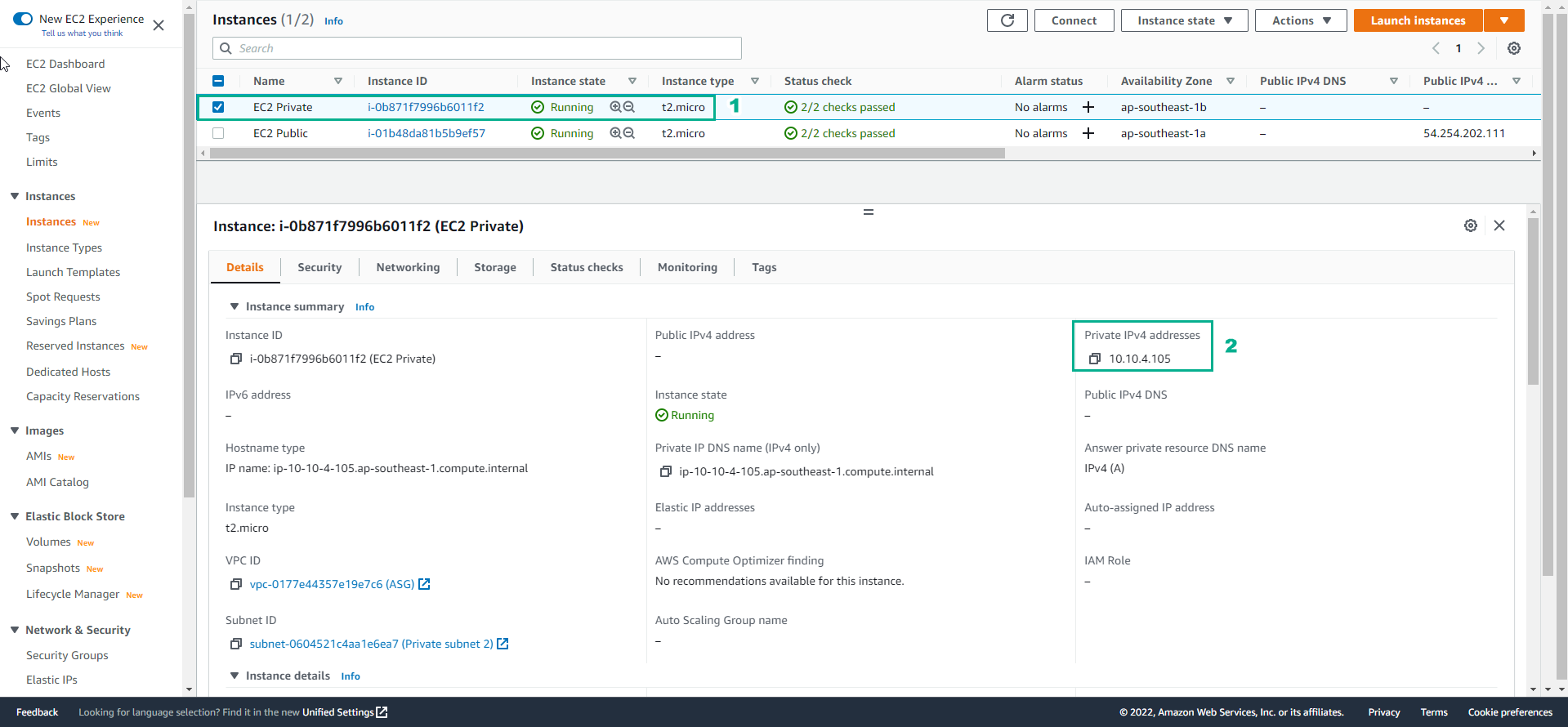Copy the instance ID in summary
1568x727 pixels.
pos(236,359)
